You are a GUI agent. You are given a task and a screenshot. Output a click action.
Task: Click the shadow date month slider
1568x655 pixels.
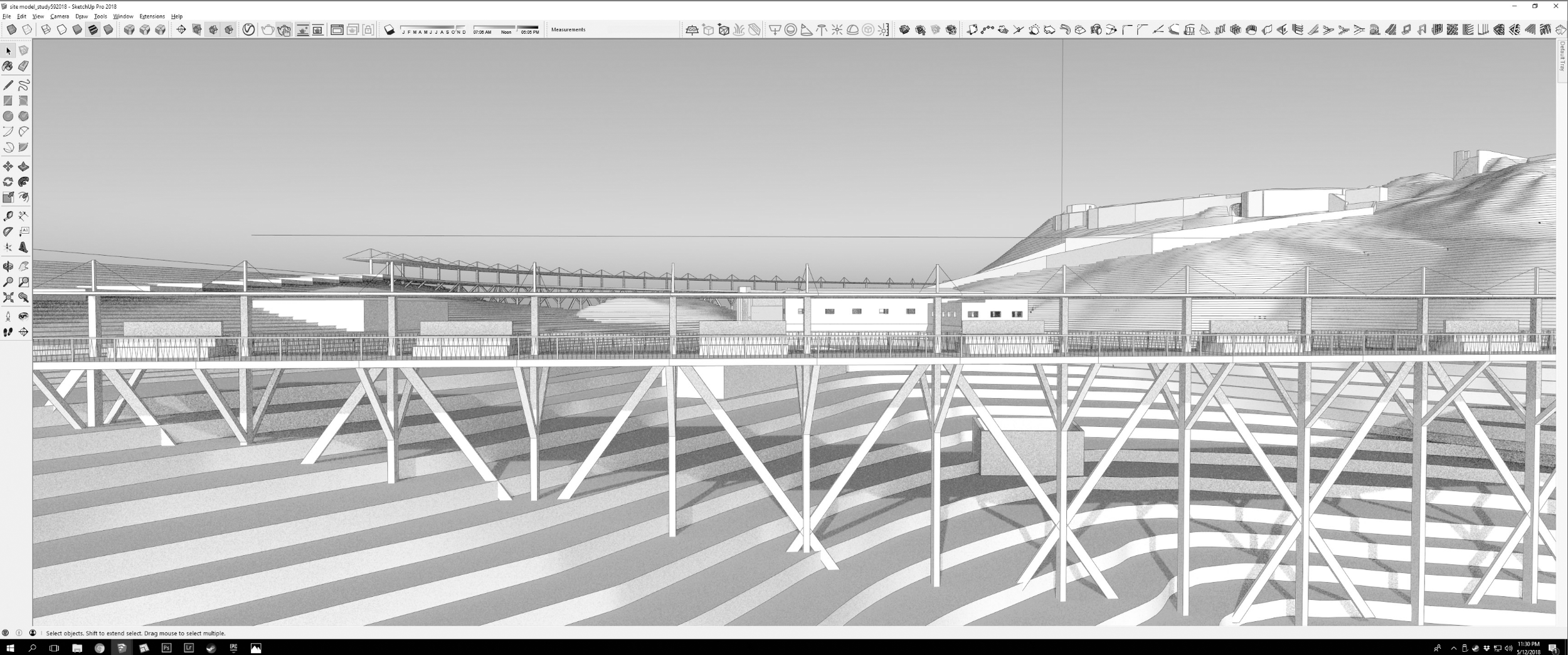(433, 29)
